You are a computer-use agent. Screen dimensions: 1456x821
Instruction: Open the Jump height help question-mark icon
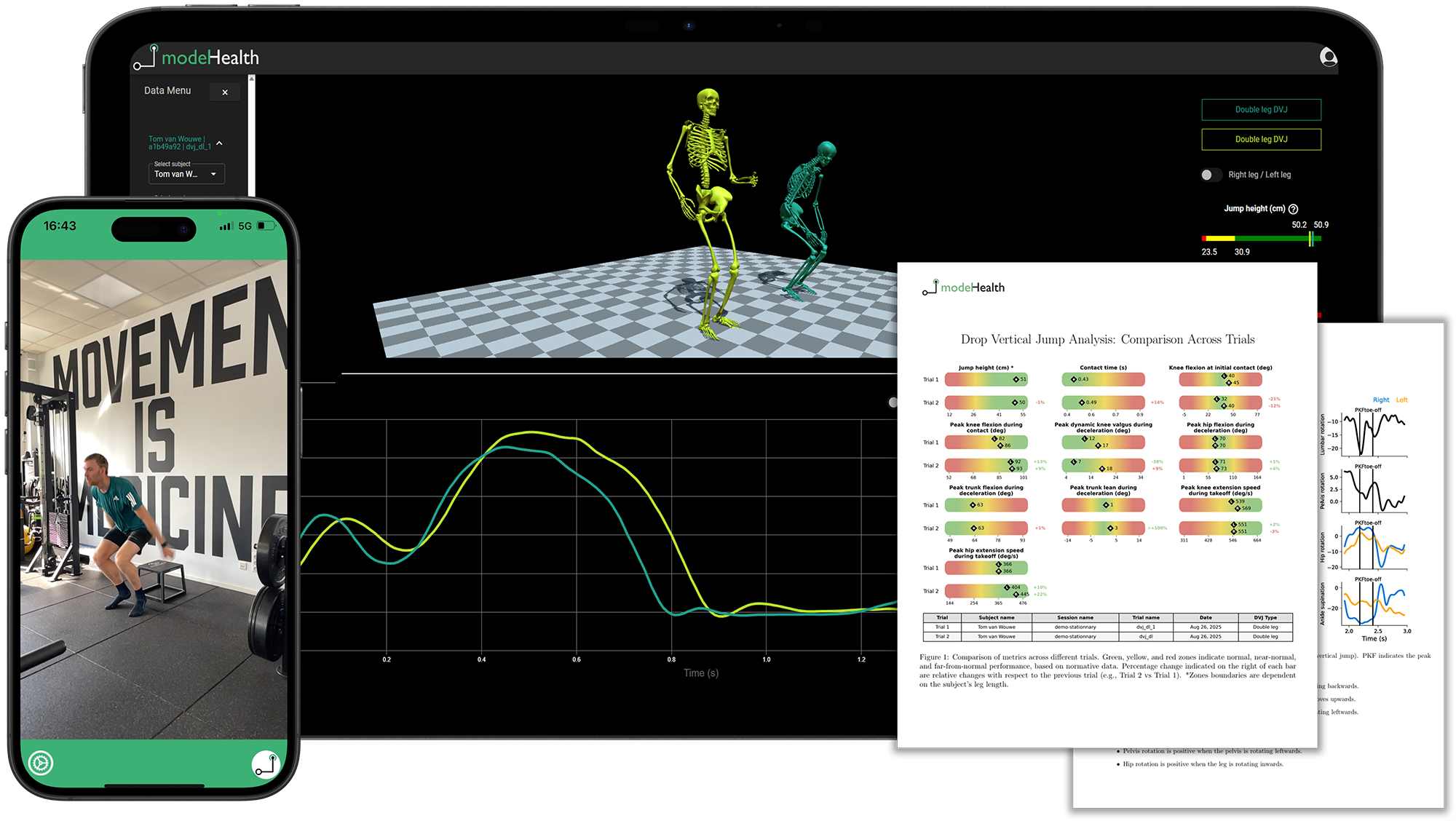click(x=1294, y=208)
